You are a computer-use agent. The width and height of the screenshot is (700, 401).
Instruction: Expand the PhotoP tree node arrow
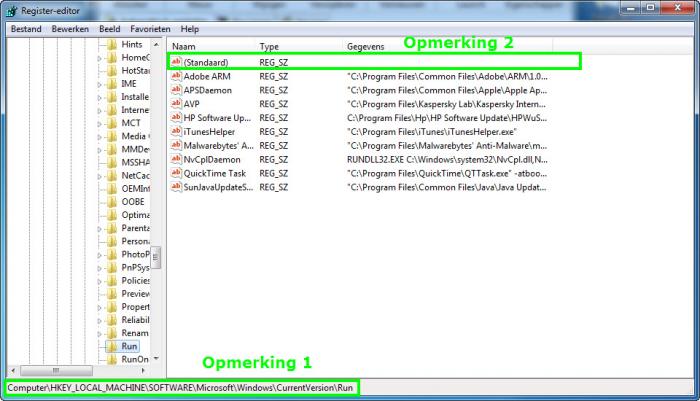pos(100,255)
